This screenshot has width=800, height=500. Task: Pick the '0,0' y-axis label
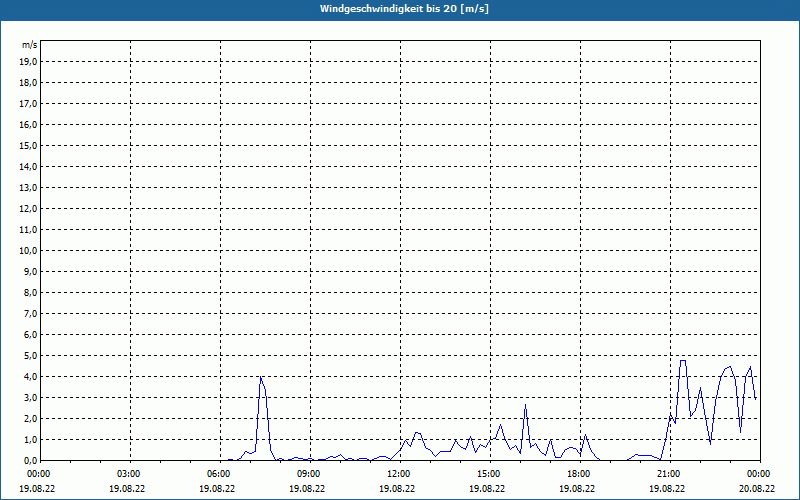pos(31,461)
